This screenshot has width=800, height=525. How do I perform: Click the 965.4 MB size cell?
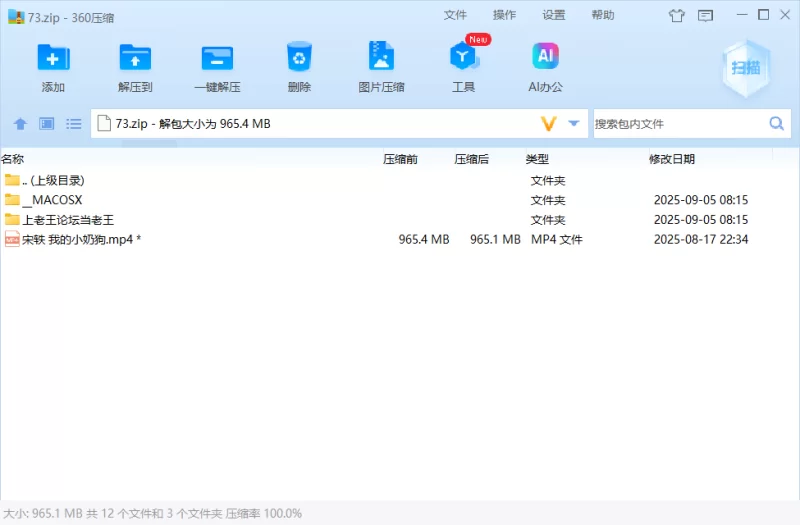[x=424, y=239]
